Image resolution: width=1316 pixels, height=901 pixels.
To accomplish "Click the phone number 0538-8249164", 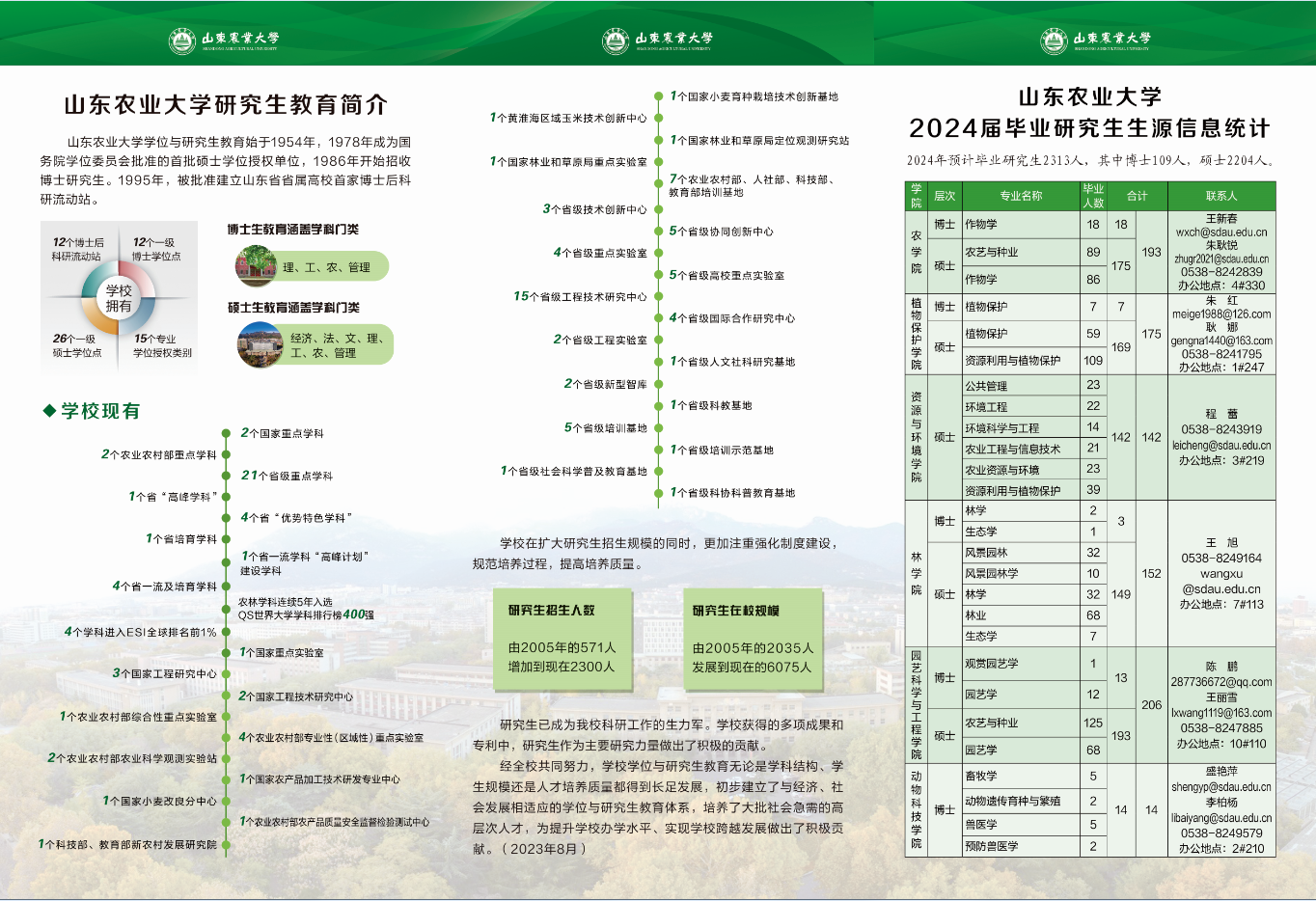I will [x=1221, y=558].
